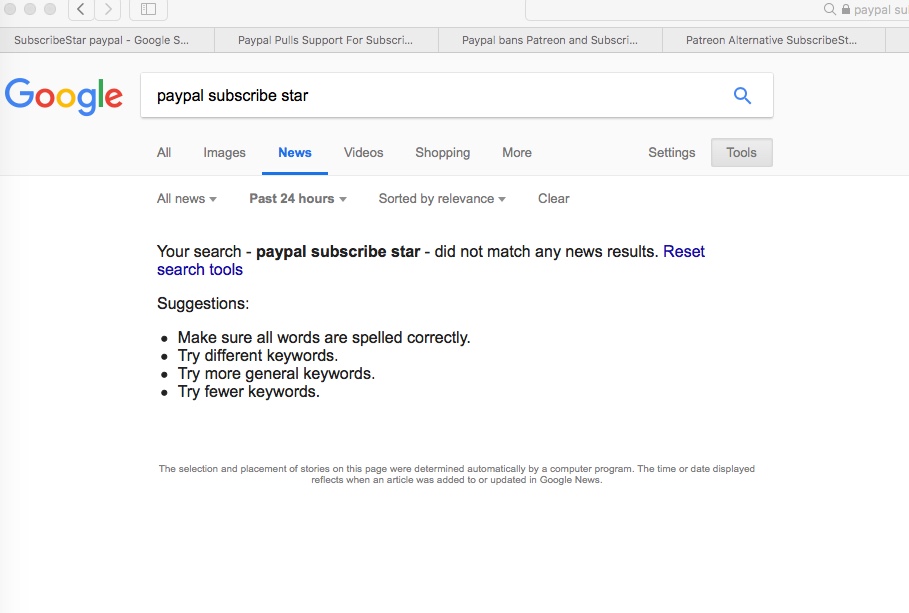Switch to the Images tab

[x=224, y=153]
